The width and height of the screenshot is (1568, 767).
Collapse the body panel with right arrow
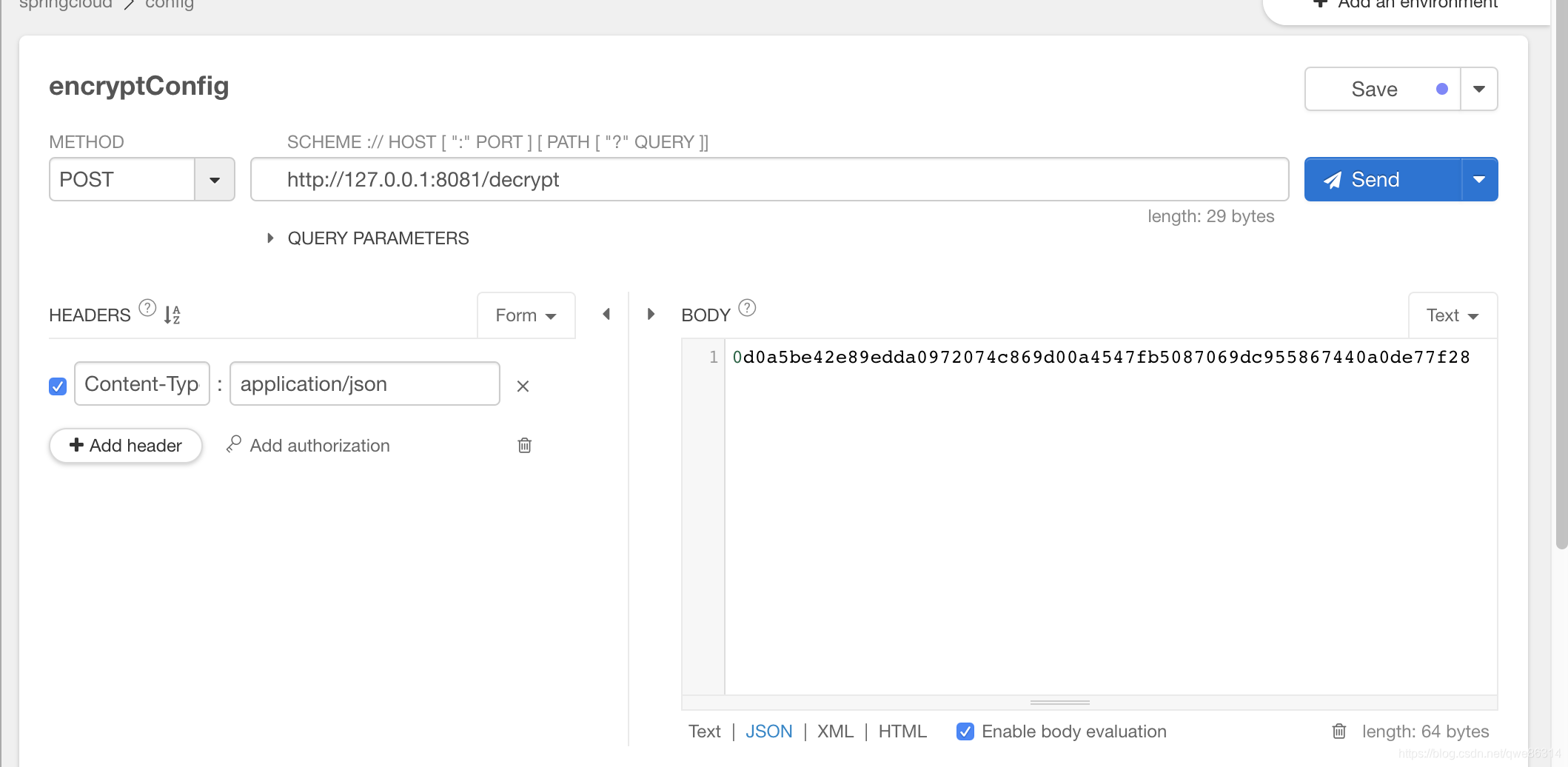[651, 314]
